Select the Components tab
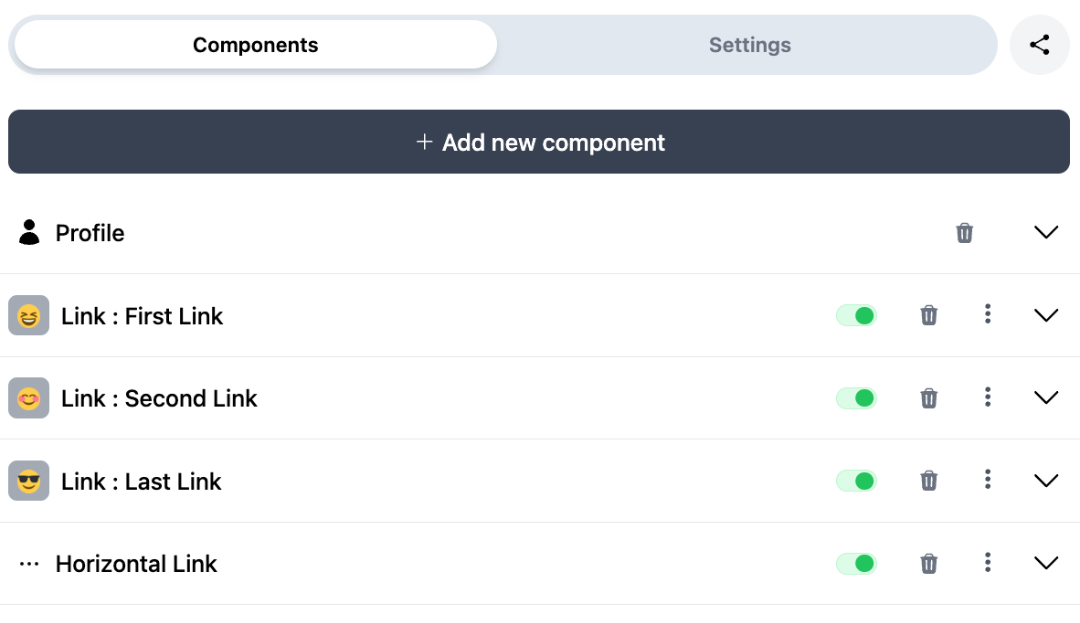The height and width of the screenshot is (623, 1080). 255,45
